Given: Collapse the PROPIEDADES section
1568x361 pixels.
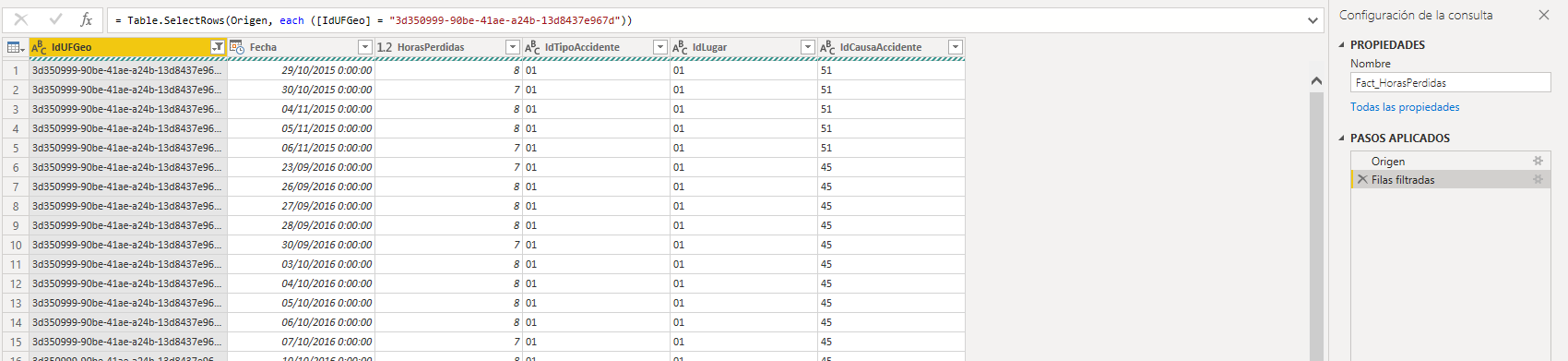Looking at the screenshot, I should (1342, 44).
